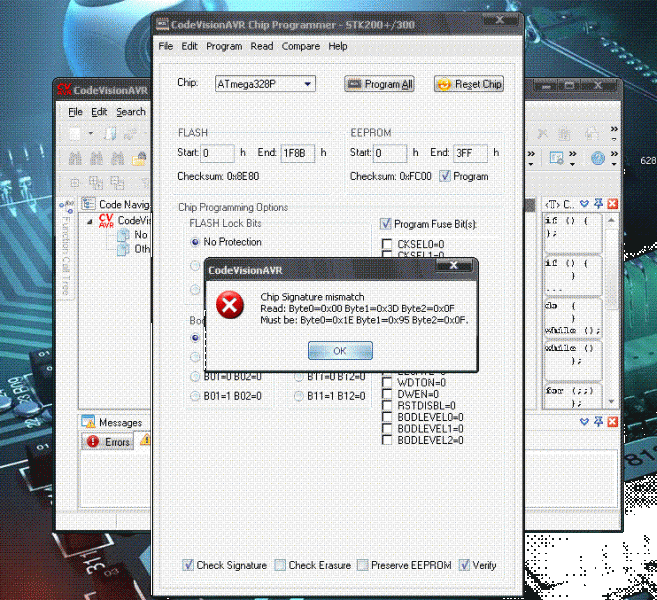
Task: Click the first binoculars Find icon
Action: click(x=75, y=158)
